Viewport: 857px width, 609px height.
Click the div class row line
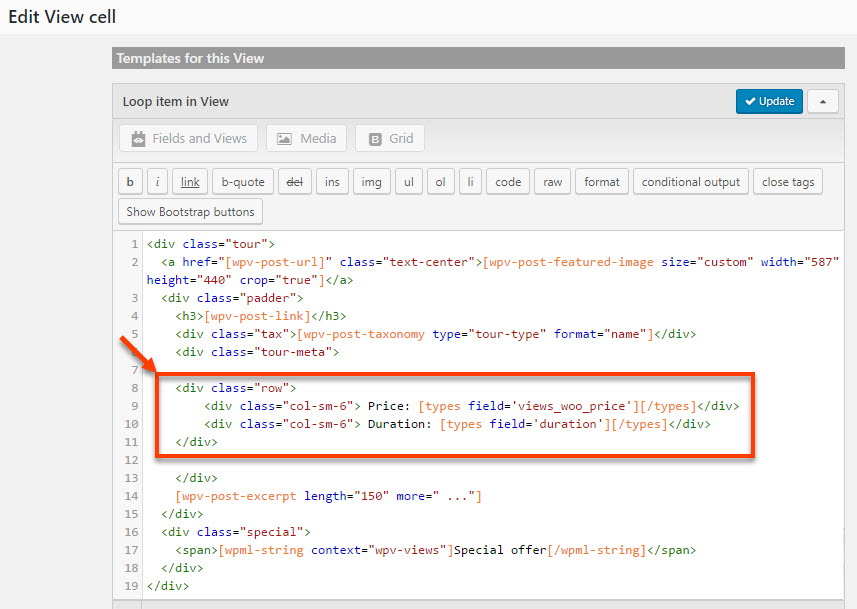[236, 388]
